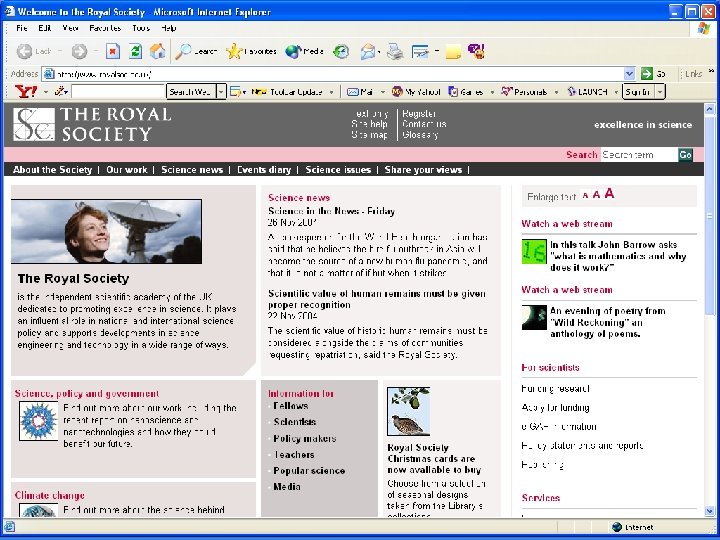The width and height of the screenshot is (720, 540).
Task: Click the site Search term field
Action: [639, 155]
